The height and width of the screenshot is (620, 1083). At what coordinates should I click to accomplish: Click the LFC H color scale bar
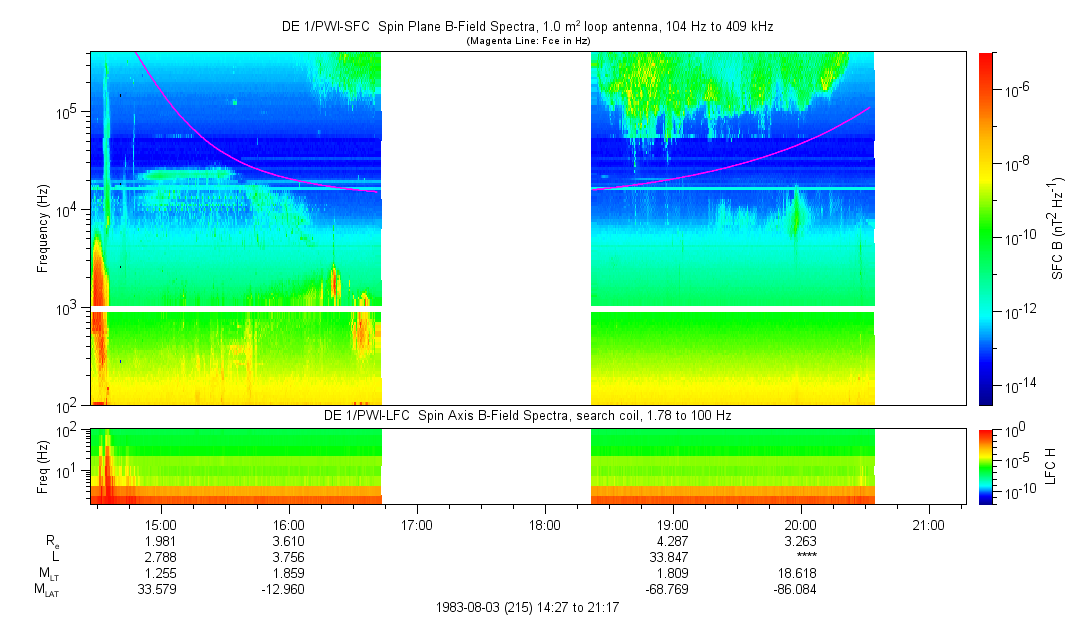point(985,466)
